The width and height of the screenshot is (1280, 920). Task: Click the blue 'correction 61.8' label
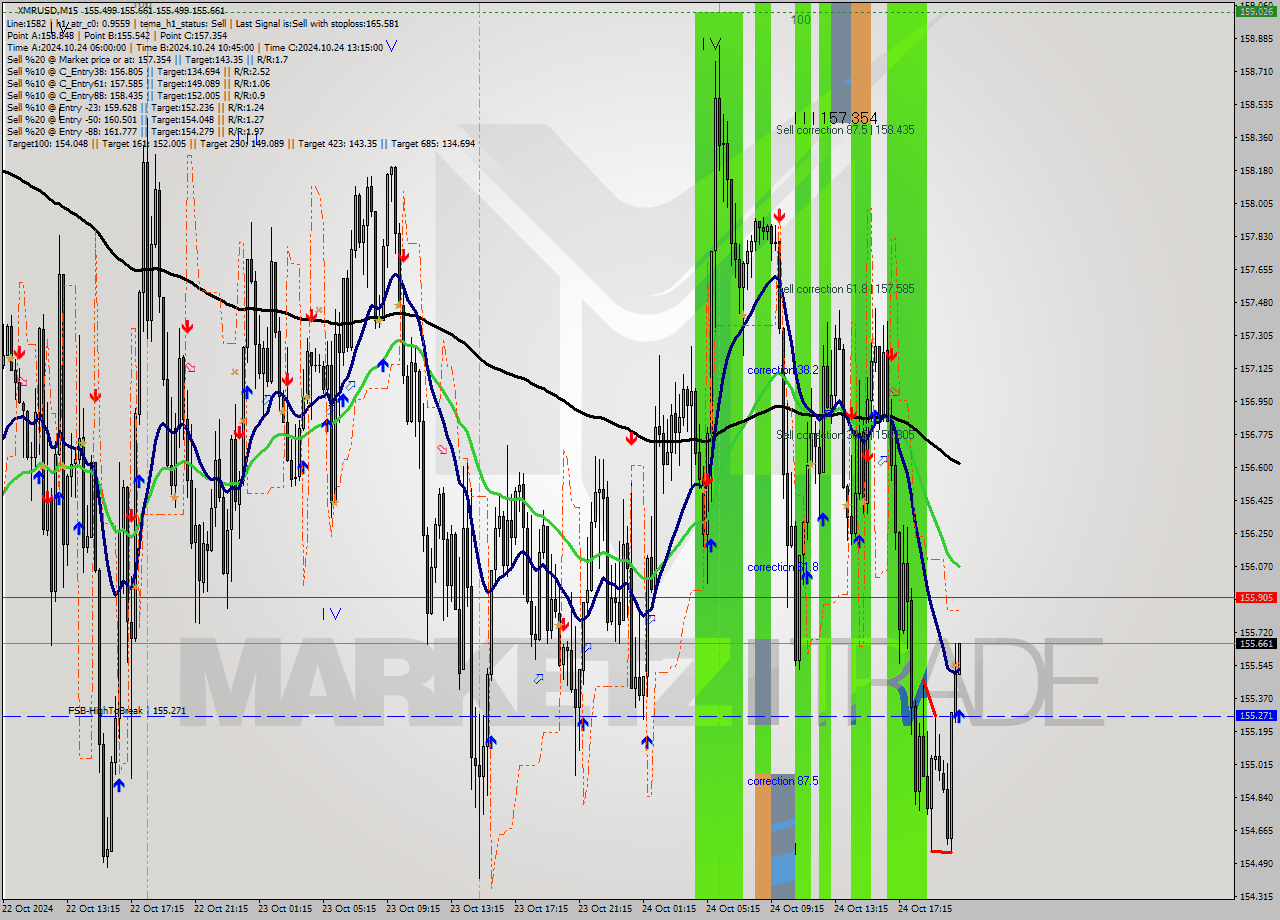[x=783, y=567]
